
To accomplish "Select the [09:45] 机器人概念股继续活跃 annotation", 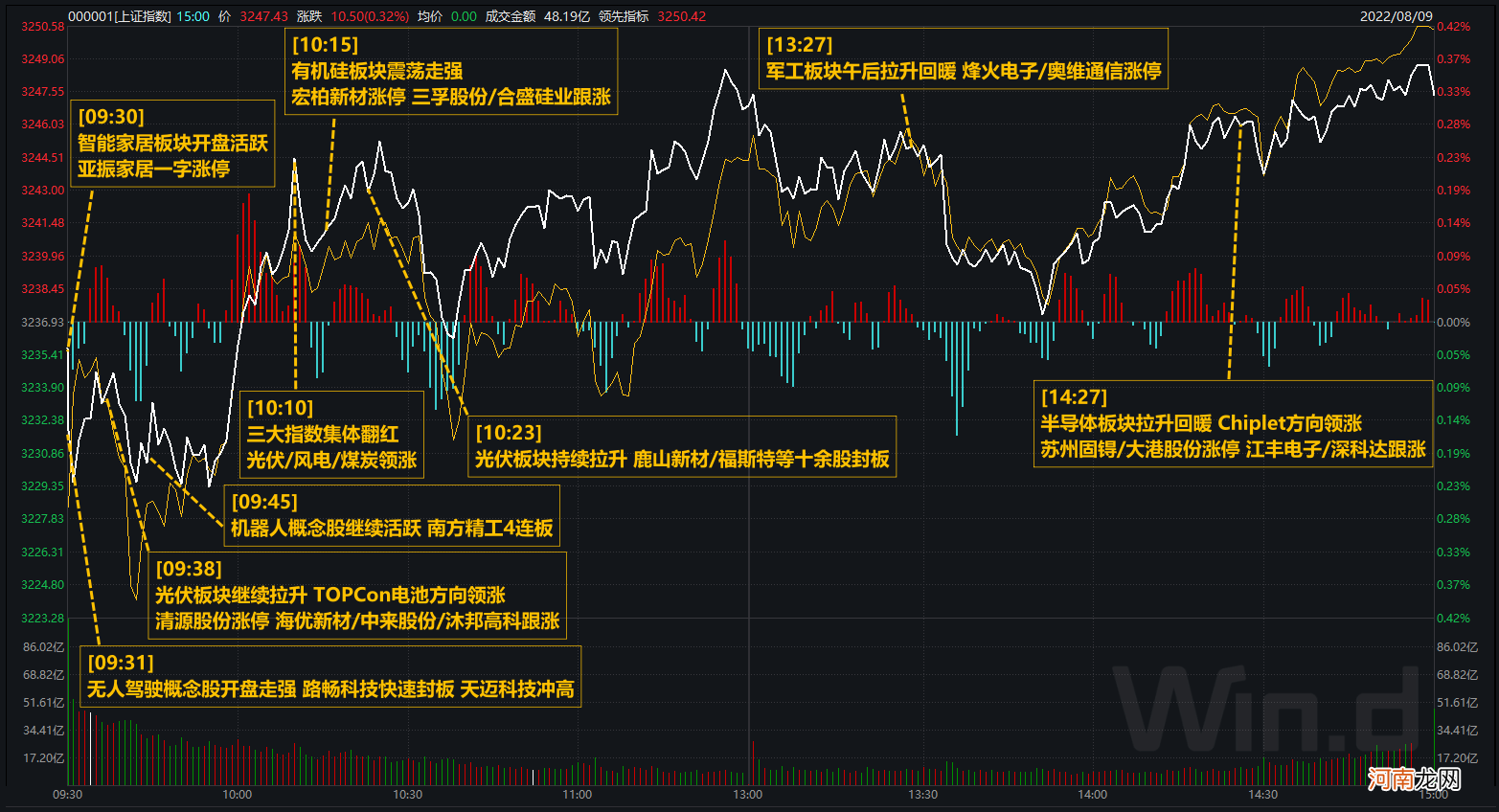I will point(392,515).
